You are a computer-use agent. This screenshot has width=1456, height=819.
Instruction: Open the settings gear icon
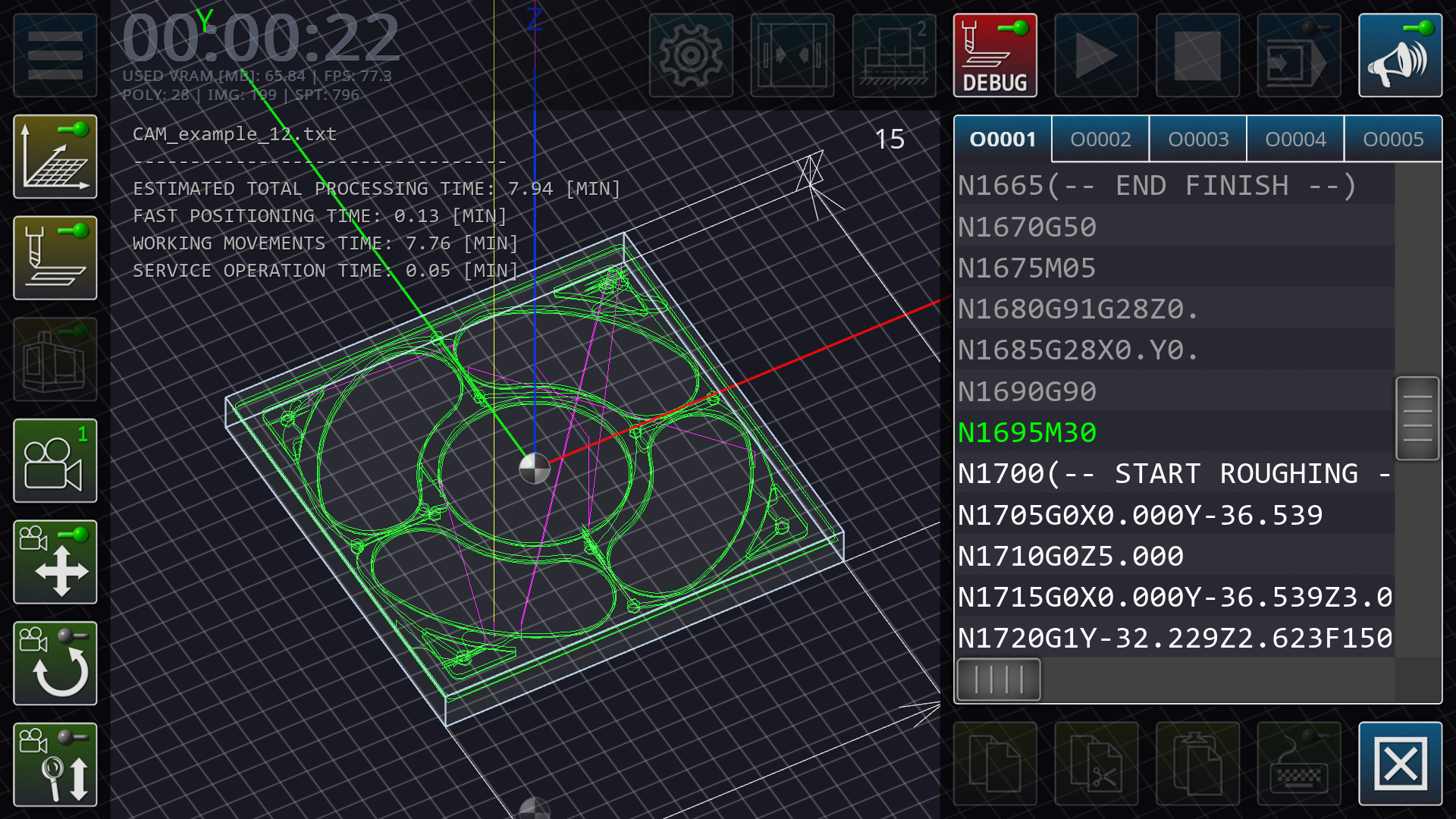(x=690, y=55)
